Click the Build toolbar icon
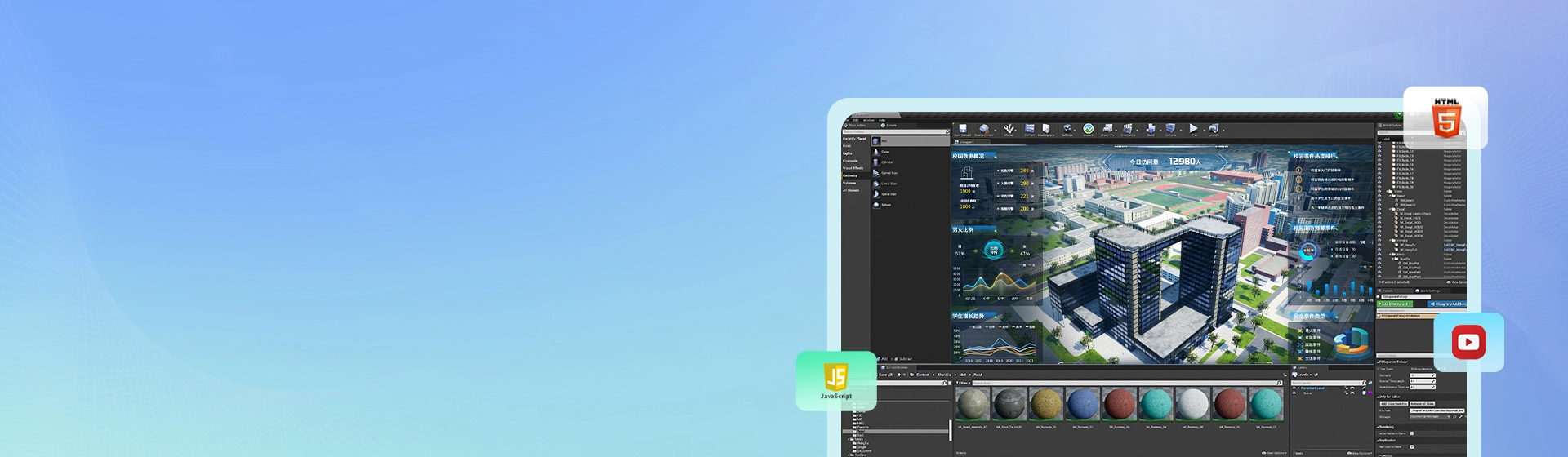 [1151, 130]
